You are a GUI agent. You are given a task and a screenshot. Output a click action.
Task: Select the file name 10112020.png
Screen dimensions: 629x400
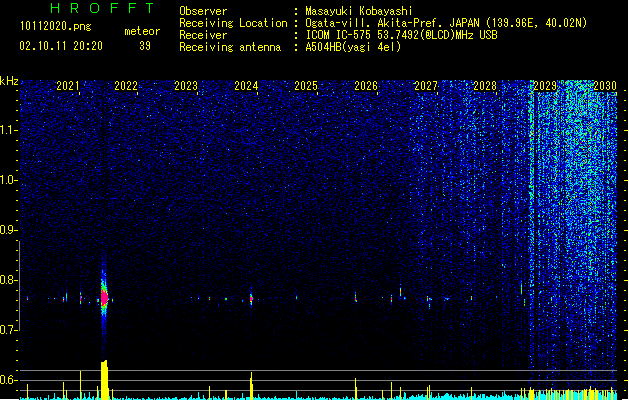tap(56, 26)
